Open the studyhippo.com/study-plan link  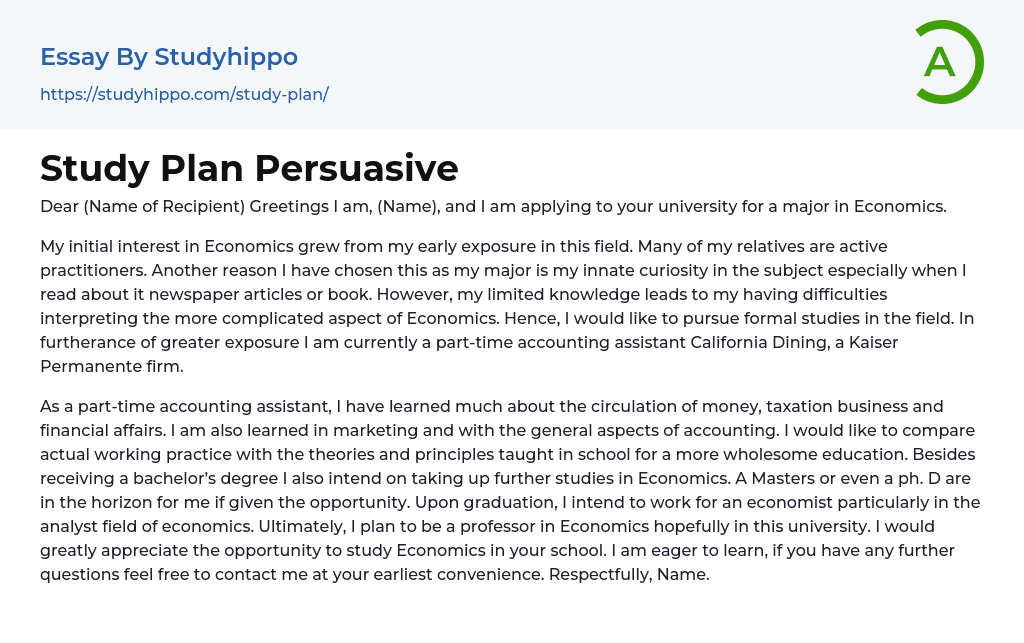tap(184, 95)
